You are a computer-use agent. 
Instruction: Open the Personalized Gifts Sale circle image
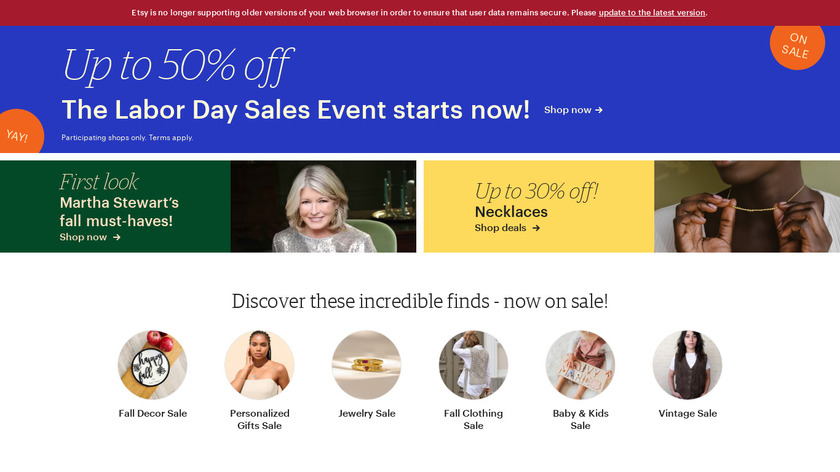pos(260,365)
